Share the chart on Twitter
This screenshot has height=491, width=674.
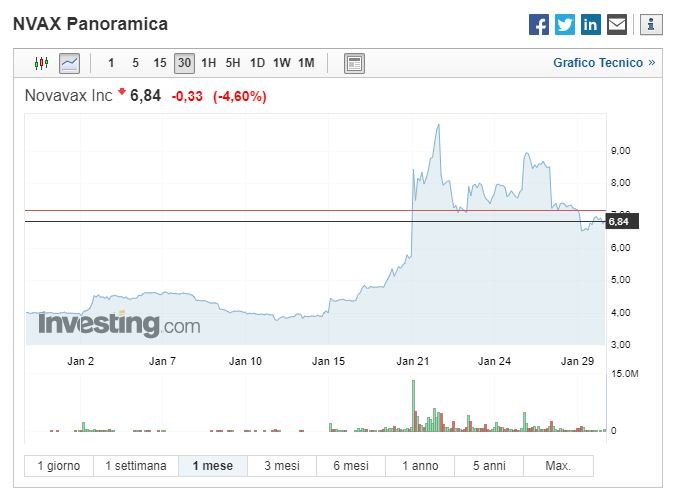click(x=565, y=25)
